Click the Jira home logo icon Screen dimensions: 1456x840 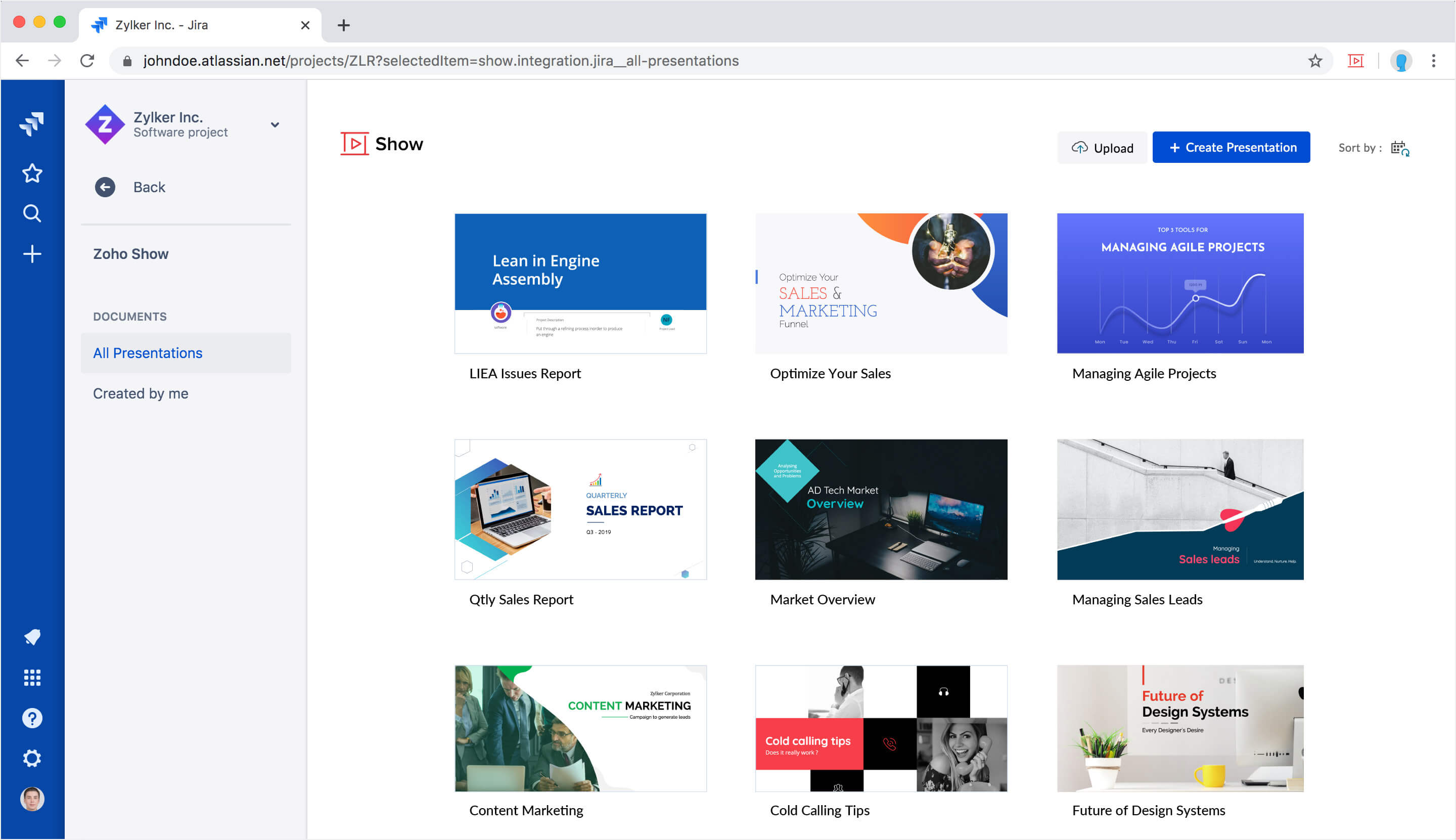[32, 123]
